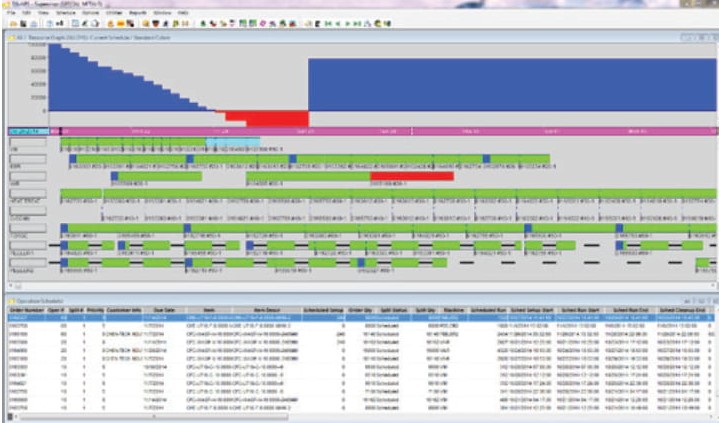This screenshot has width=719, height=423.
Task: Open the File menu
Action: pos(11,13)
